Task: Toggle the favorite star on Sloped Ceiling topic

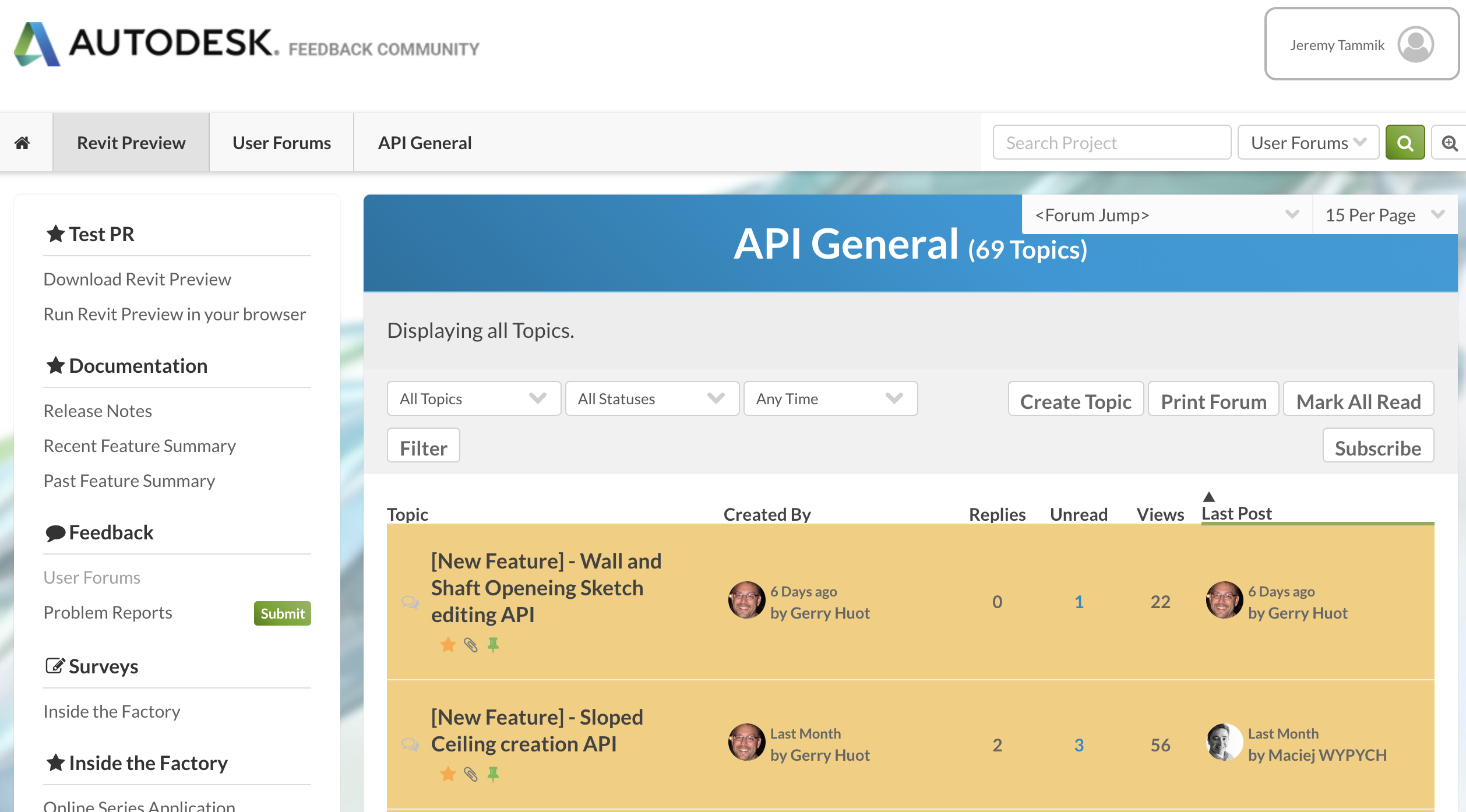Action: pyautogui.click(x=447, y=774)
